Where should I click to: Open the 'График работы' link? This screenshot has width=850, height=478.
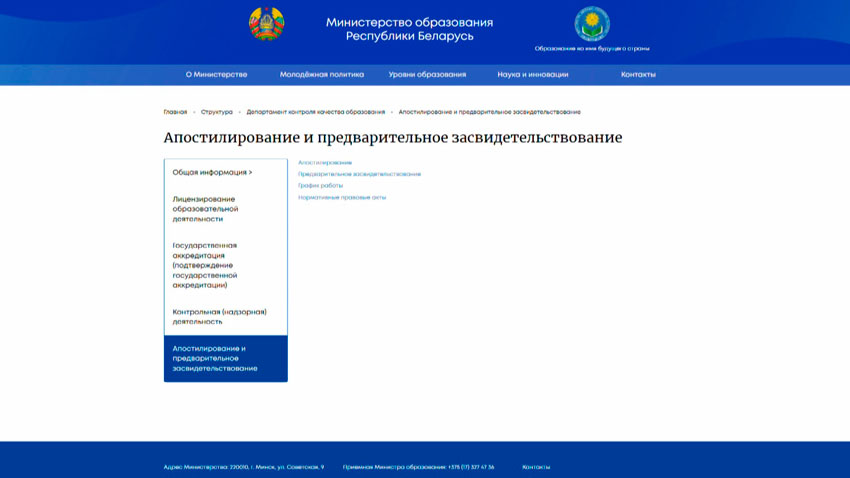320,185
